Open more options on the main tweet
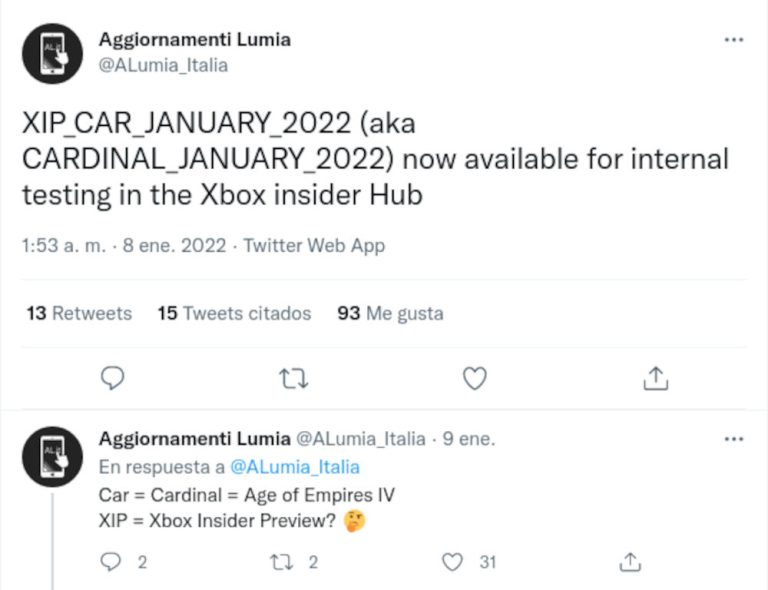768x590 pixels. click(x=733, y=40)
